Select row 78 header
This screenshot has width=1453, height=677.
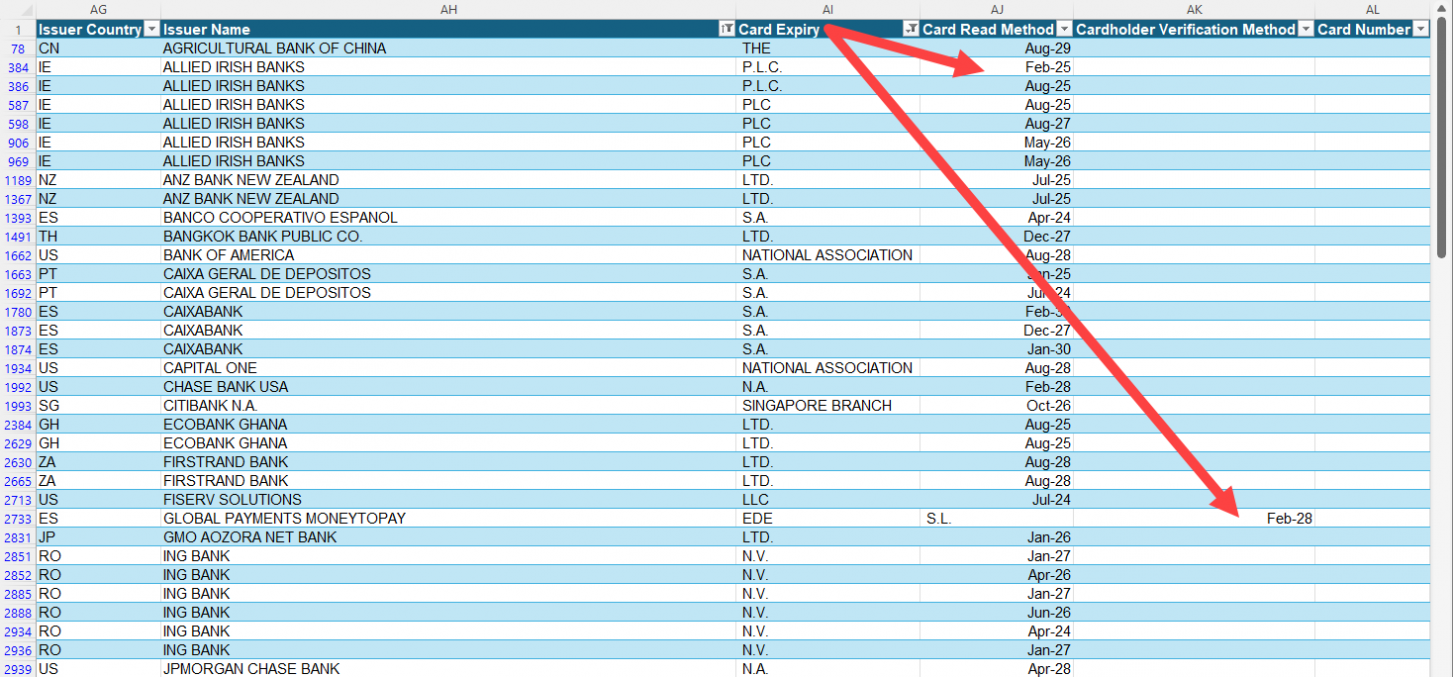pos(18,49)
